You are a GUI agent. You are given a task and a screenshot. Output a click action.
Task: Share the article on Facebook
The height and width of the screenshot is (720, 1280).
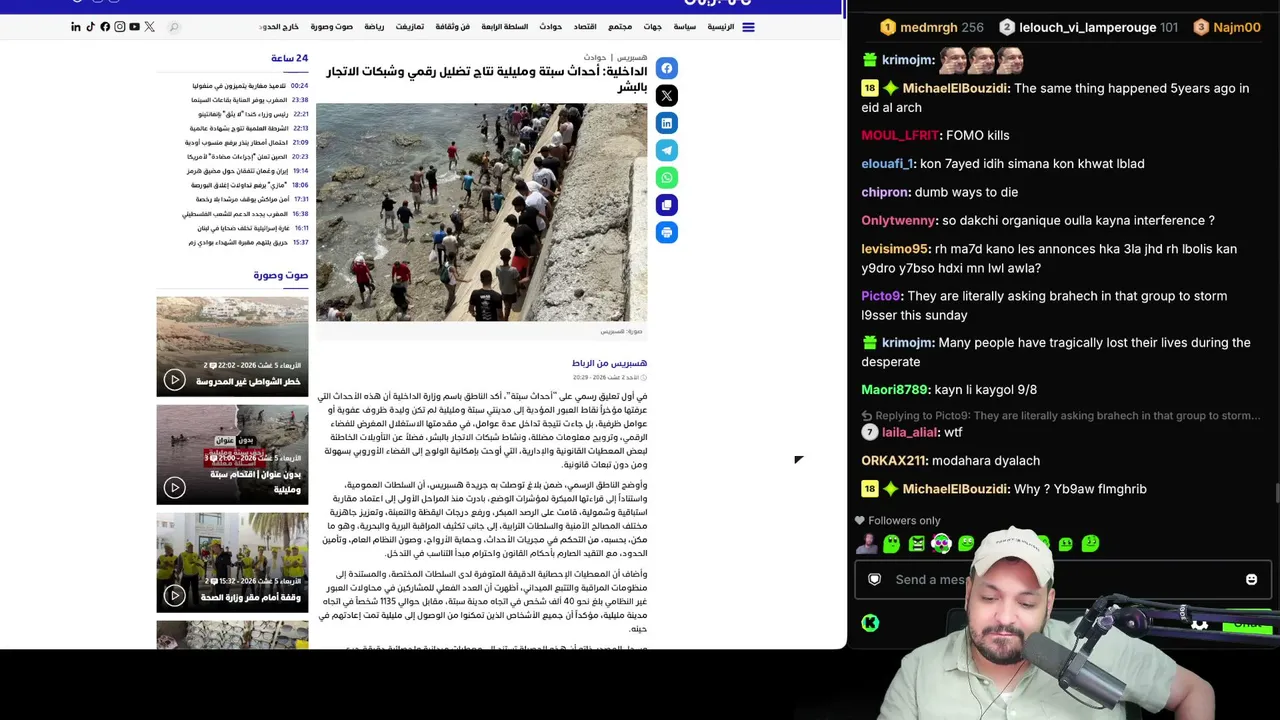point(667,68)
